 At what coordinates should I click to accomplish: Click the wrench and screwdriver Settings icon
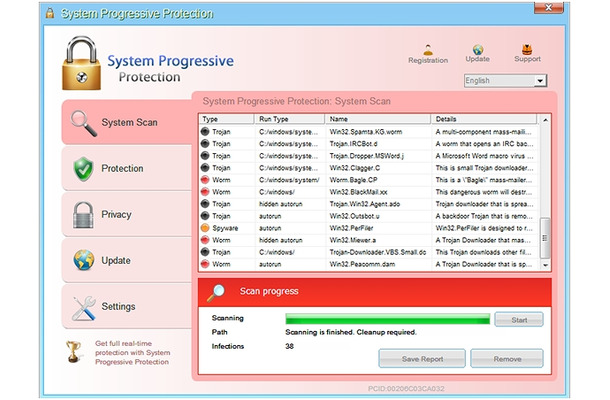84,308
